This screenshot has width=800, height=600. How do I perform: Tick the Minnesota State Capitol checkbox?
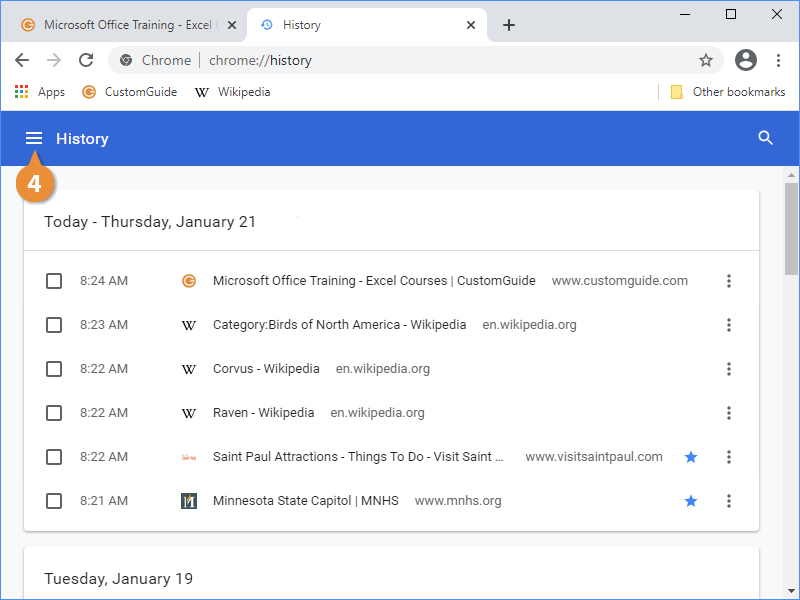point(54,501)
